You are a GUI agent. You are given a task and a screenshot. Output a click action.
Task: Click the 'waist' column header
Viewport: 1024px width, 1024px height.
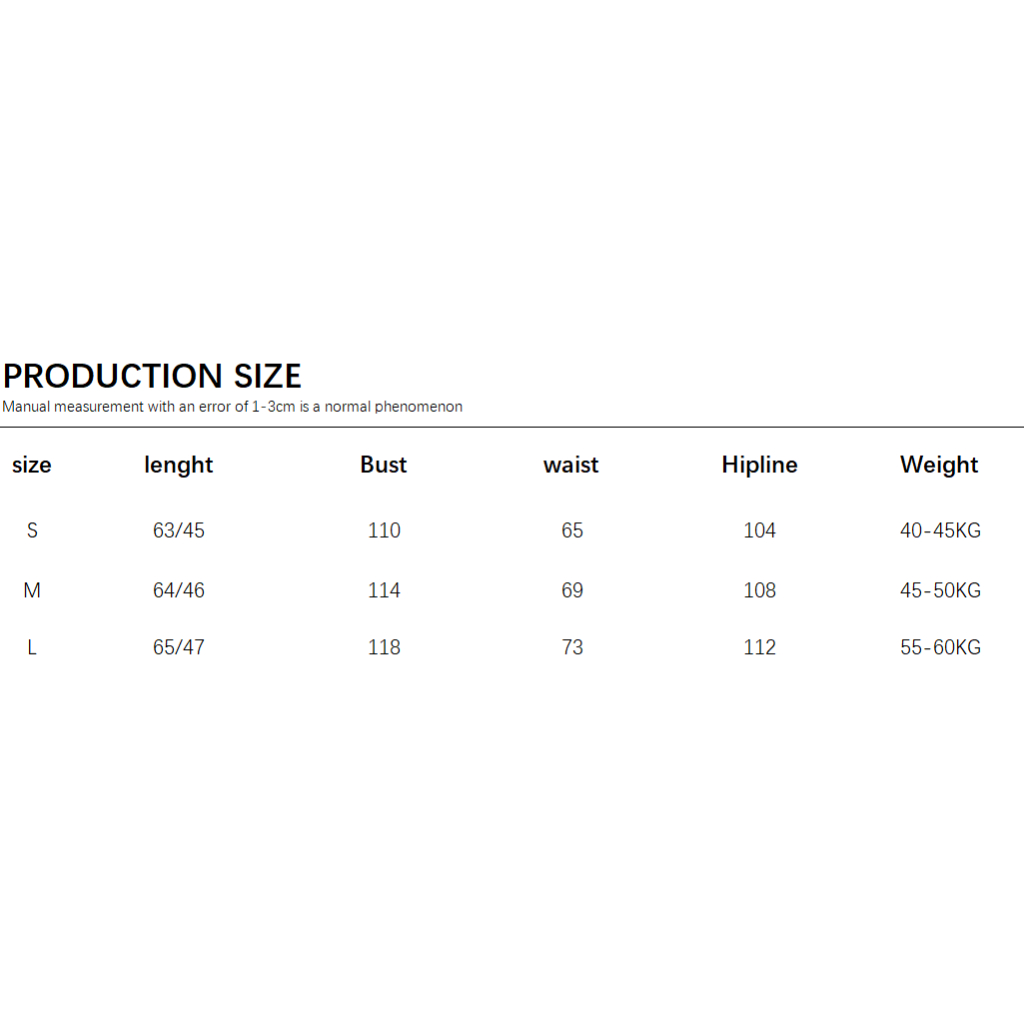click(571, 465)
